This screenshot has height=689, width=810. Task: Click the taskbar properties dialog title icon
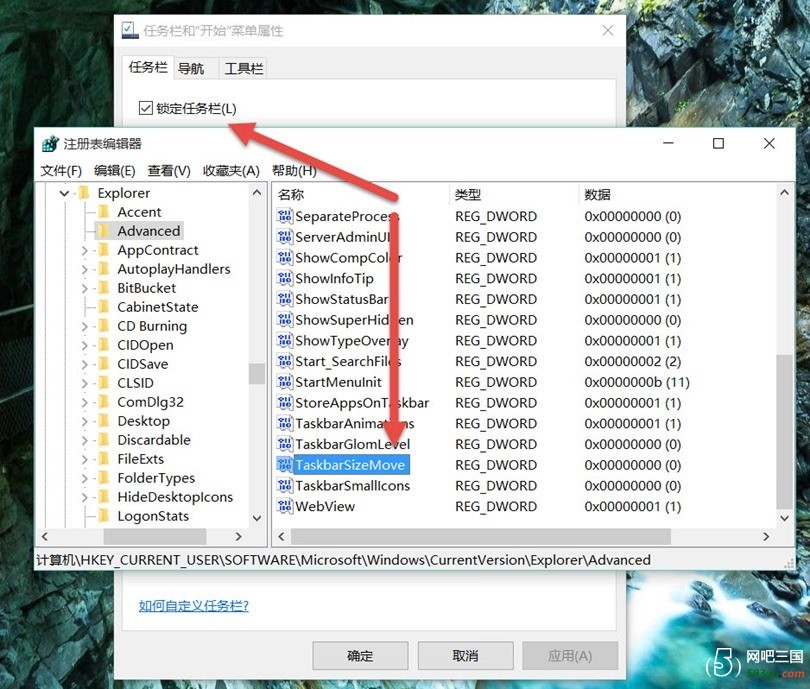click(x=130, y=30)
